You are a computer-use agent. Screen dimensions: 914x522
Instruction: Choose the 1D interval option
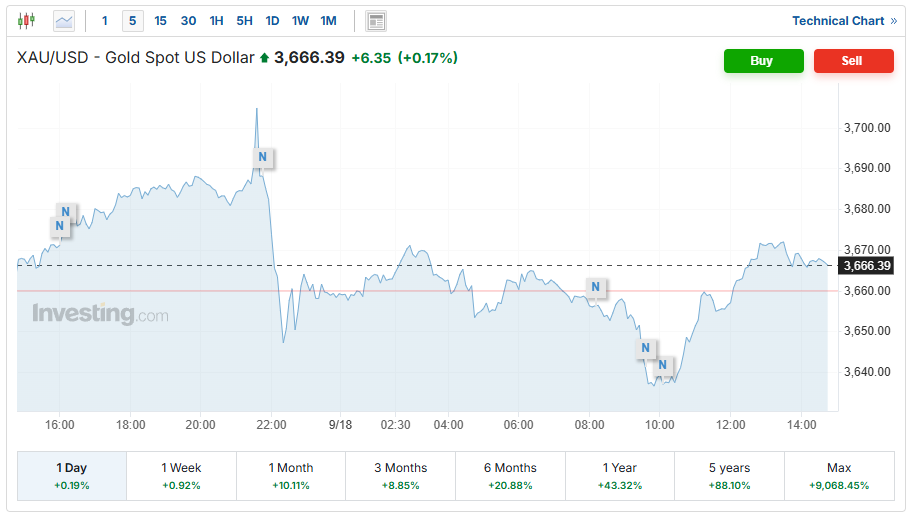pyautogui.click(x=272, y=20)
